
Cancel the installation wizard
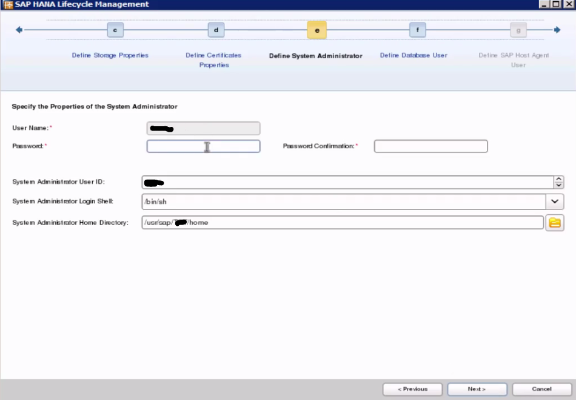click(x=542, y=389)
